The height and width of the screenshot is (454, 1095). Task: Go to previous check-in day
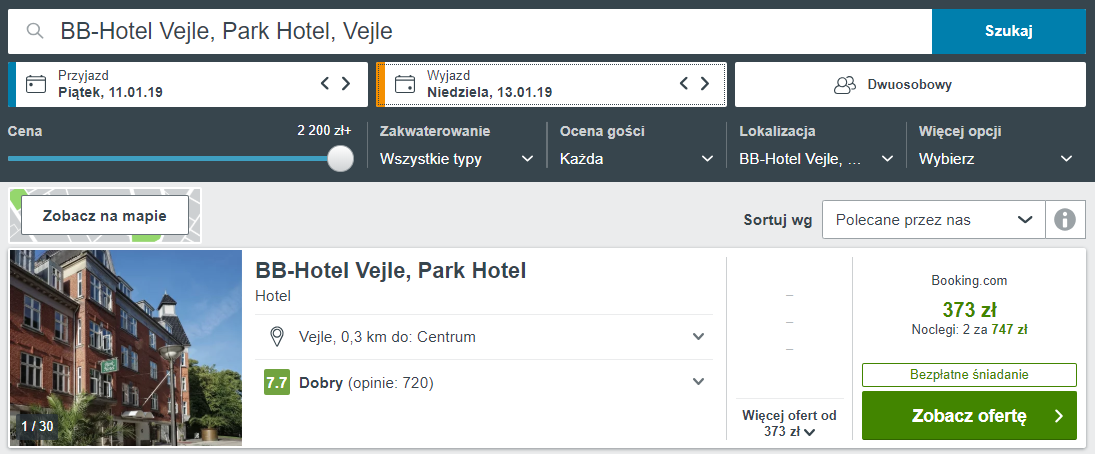click(x=325, y=84)
